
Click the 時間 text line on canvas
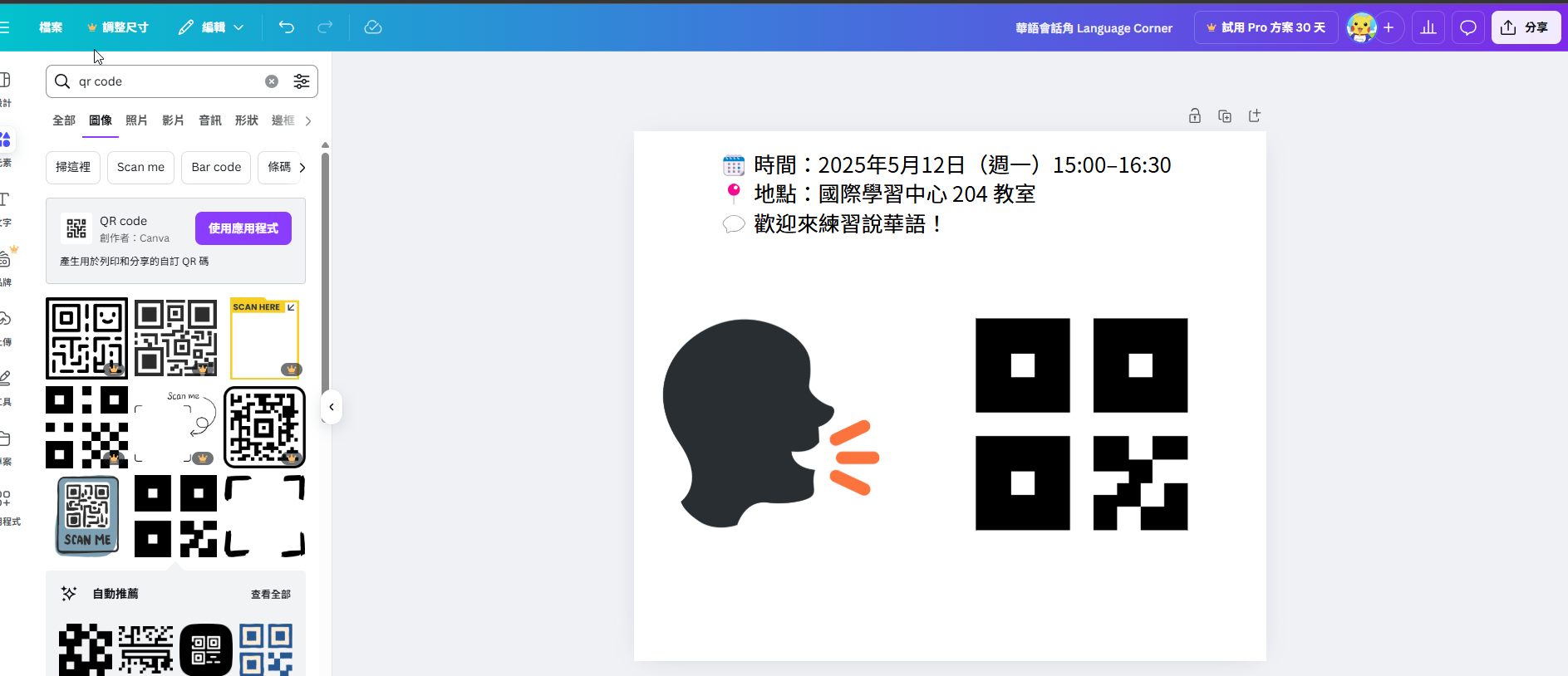tap(946, 165)
